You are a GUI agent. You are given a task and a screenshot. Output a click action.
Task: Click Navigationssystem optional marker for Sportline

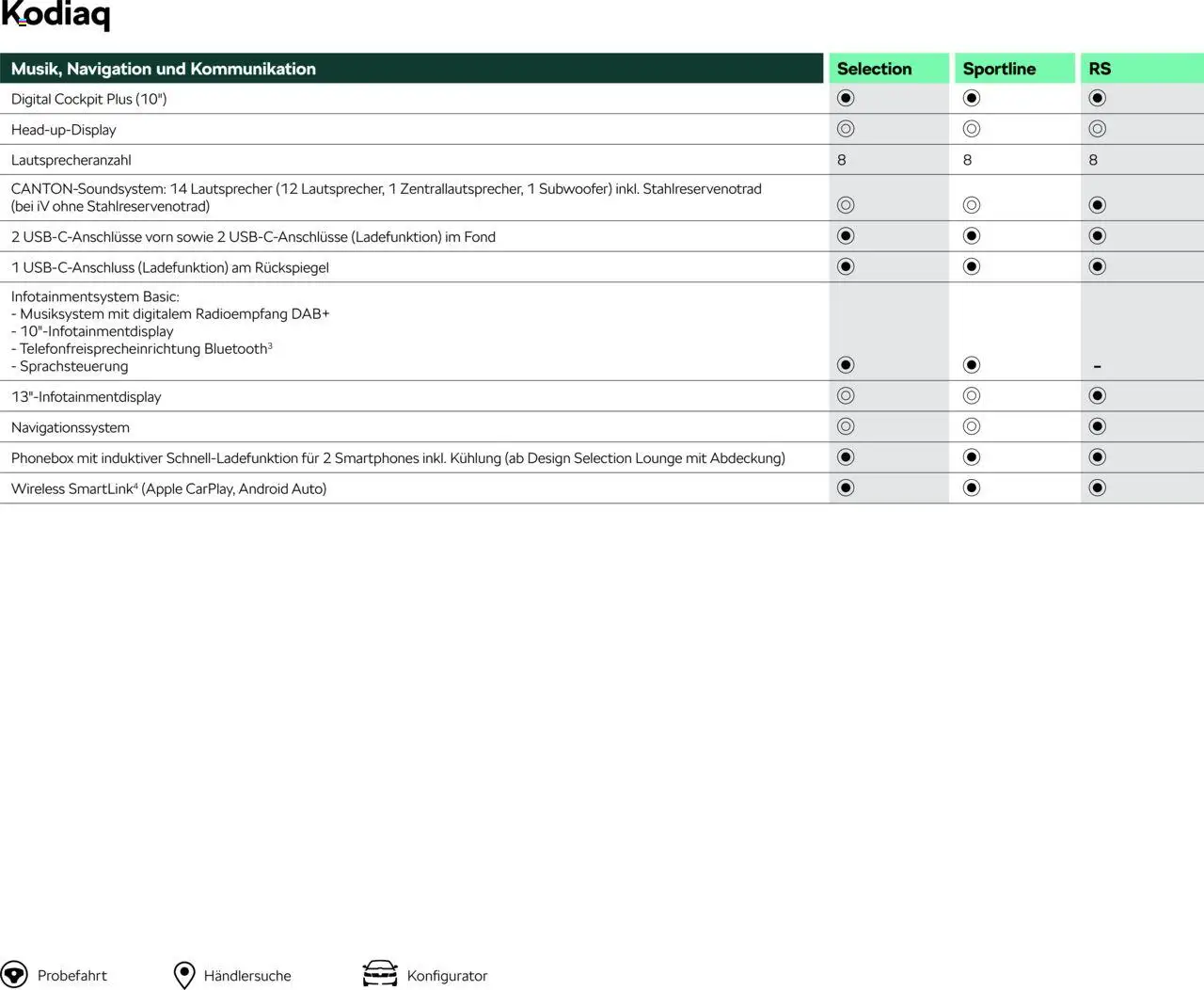pos(972,426)
